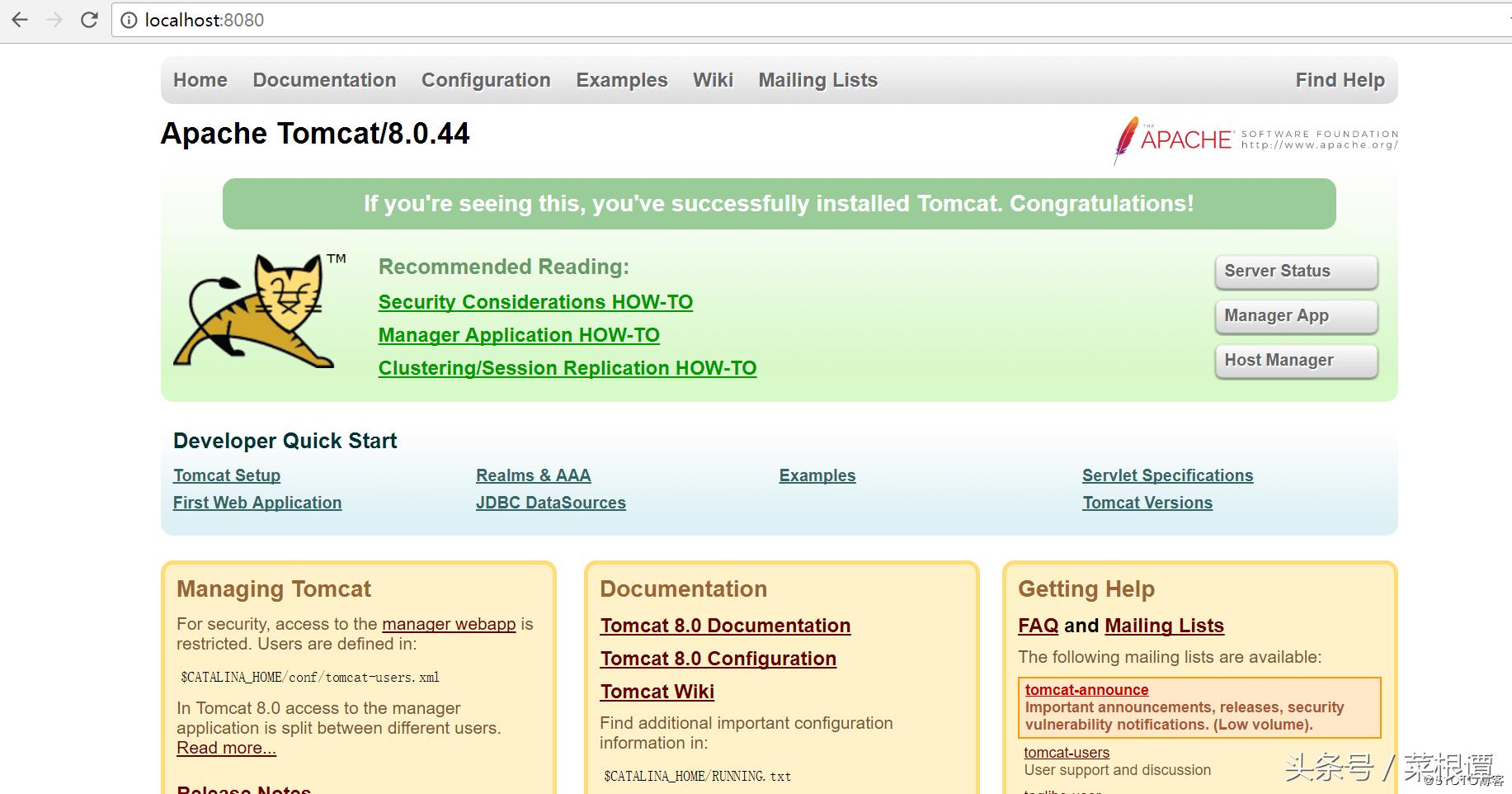Screen dimensions: 1512x794
Task: Open Security Considerations HOW-TO link
Action: coord(535,302)
